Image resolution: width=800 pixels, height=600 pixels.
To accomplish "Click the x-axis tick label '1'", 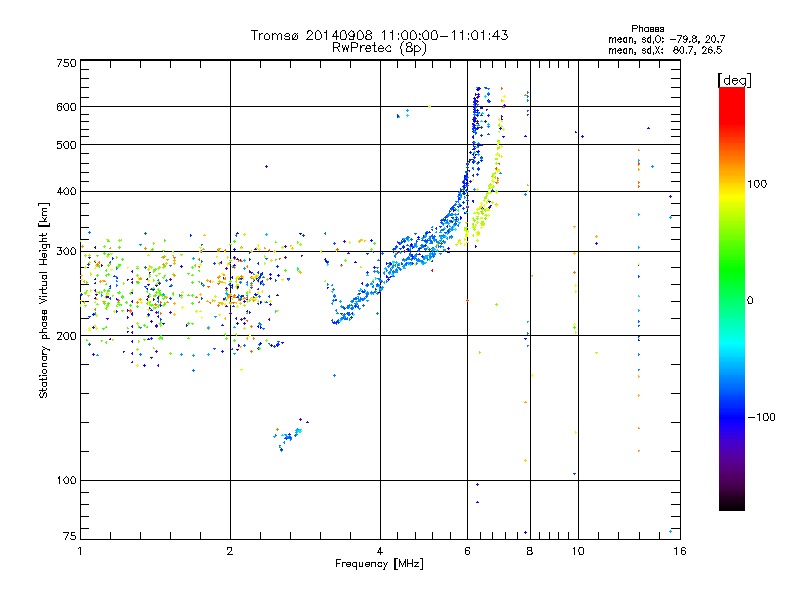I will coord(80,551).
